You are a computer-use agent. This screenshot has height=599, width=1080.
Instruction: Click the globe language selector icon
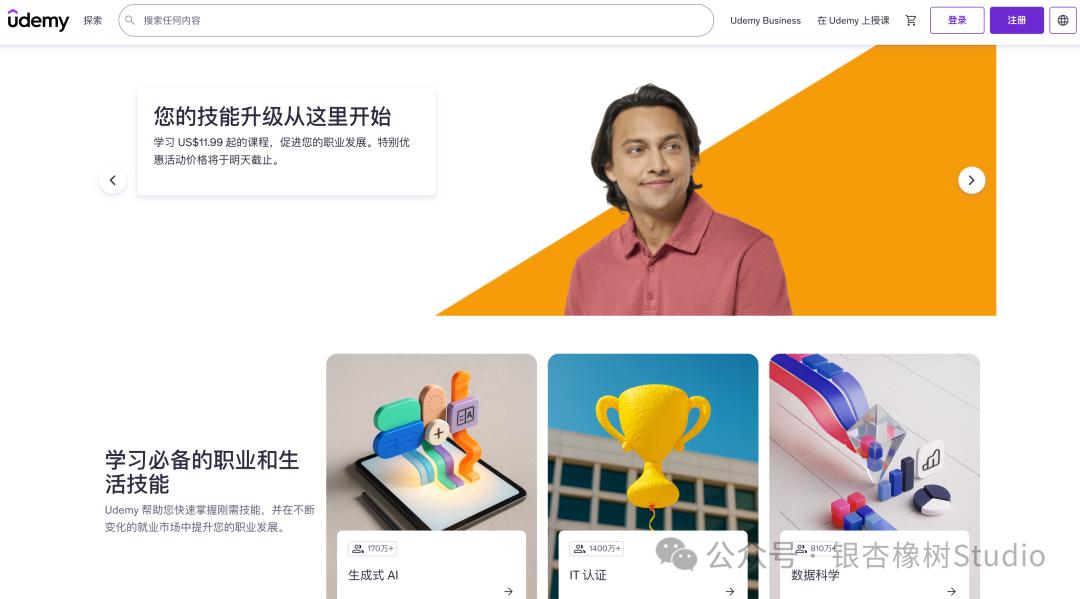coord(1063,21)
